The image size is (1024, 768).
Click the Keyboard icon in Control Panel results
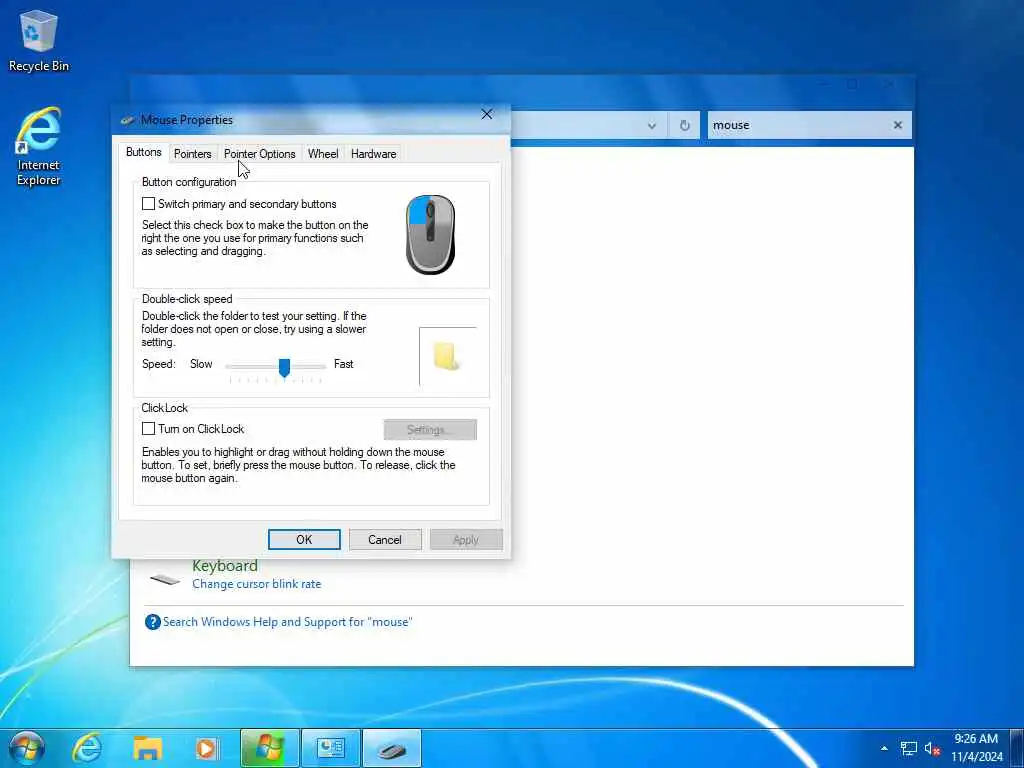pos(165,579)
